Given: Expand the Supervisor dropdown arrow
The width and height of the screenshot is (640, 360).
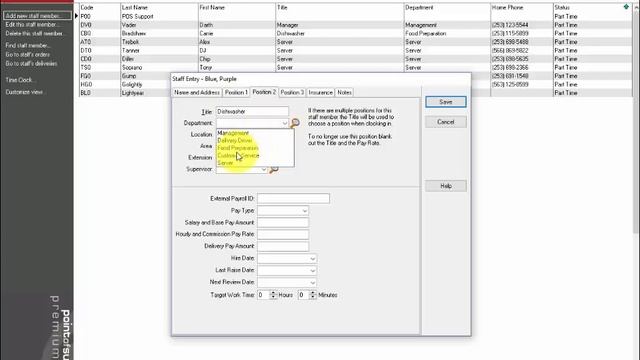Looking at the screenshot, I should click(x=264, y=169).
